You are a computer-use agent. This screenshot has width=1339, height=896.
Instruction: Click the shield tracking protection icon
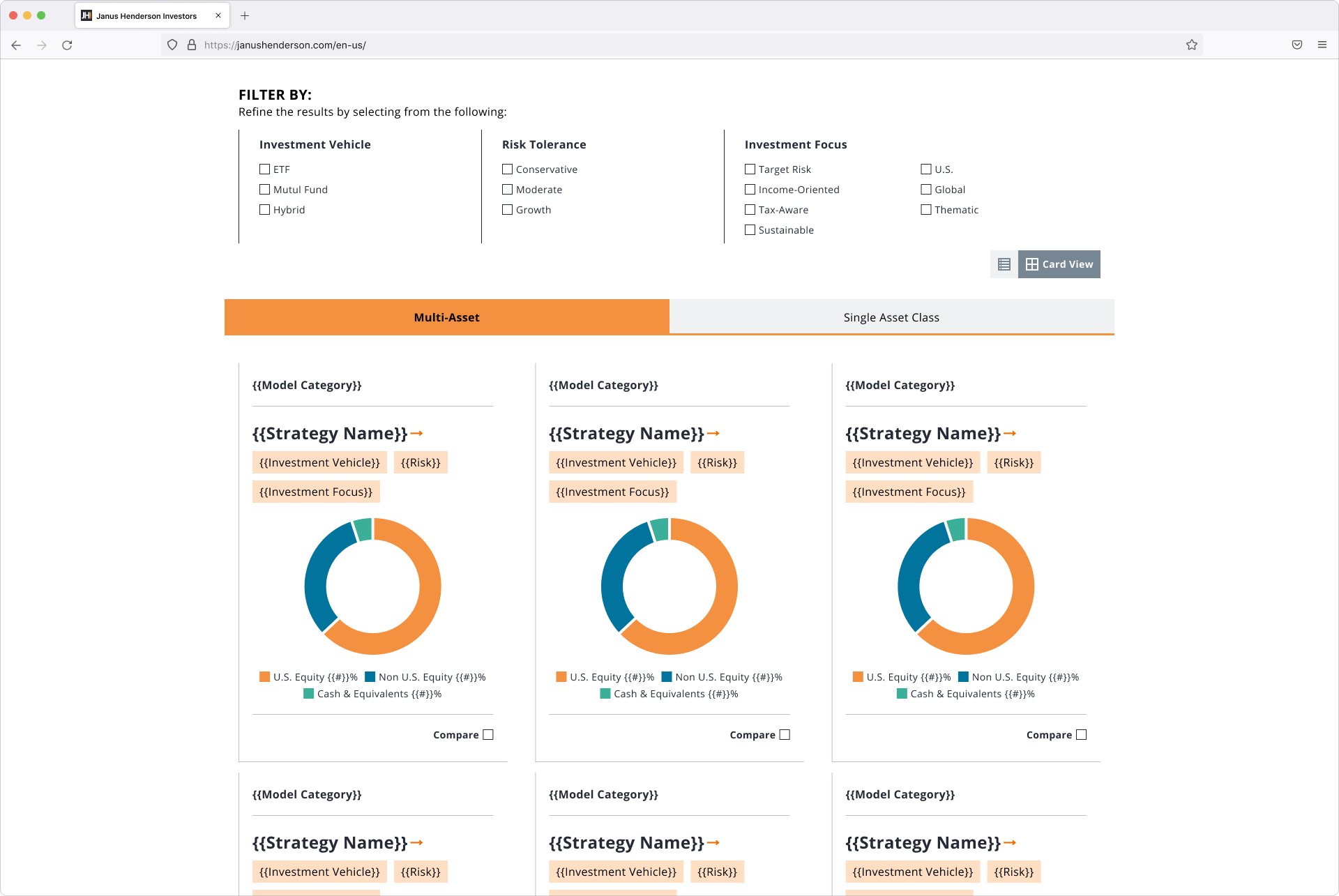[172, 45]
